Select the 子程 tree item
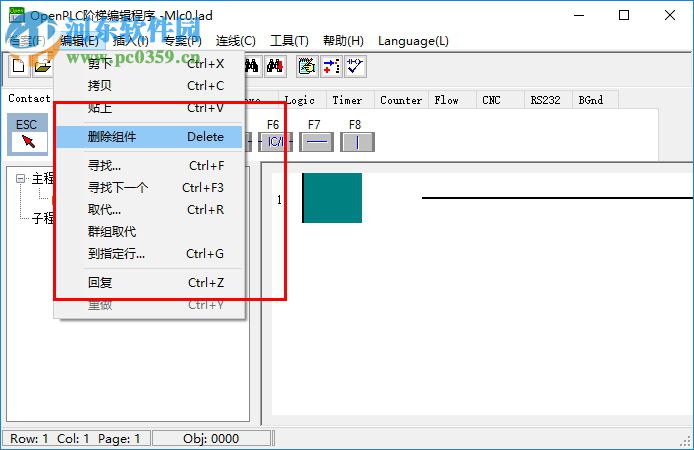Screen dimensions: 694x450 click(x=42, y=218)
